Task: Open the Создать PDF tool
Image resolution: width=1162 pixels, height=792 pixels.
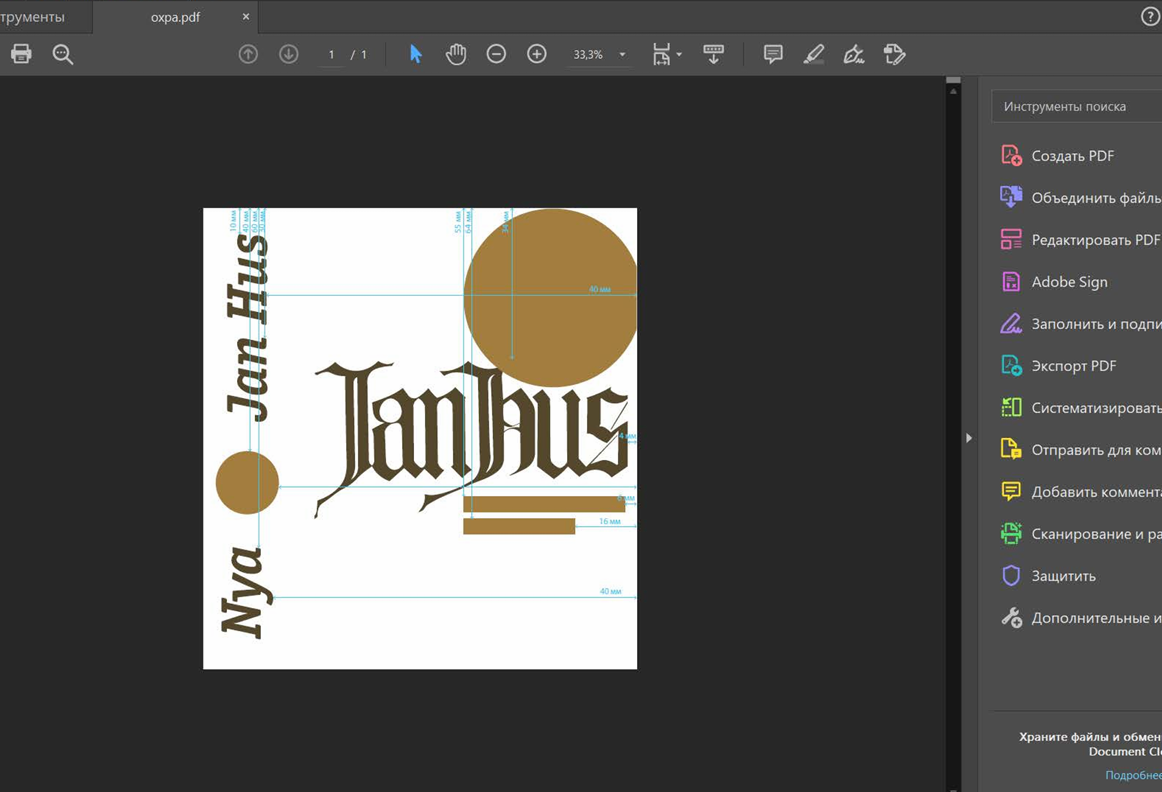Action: [1073, 156]
